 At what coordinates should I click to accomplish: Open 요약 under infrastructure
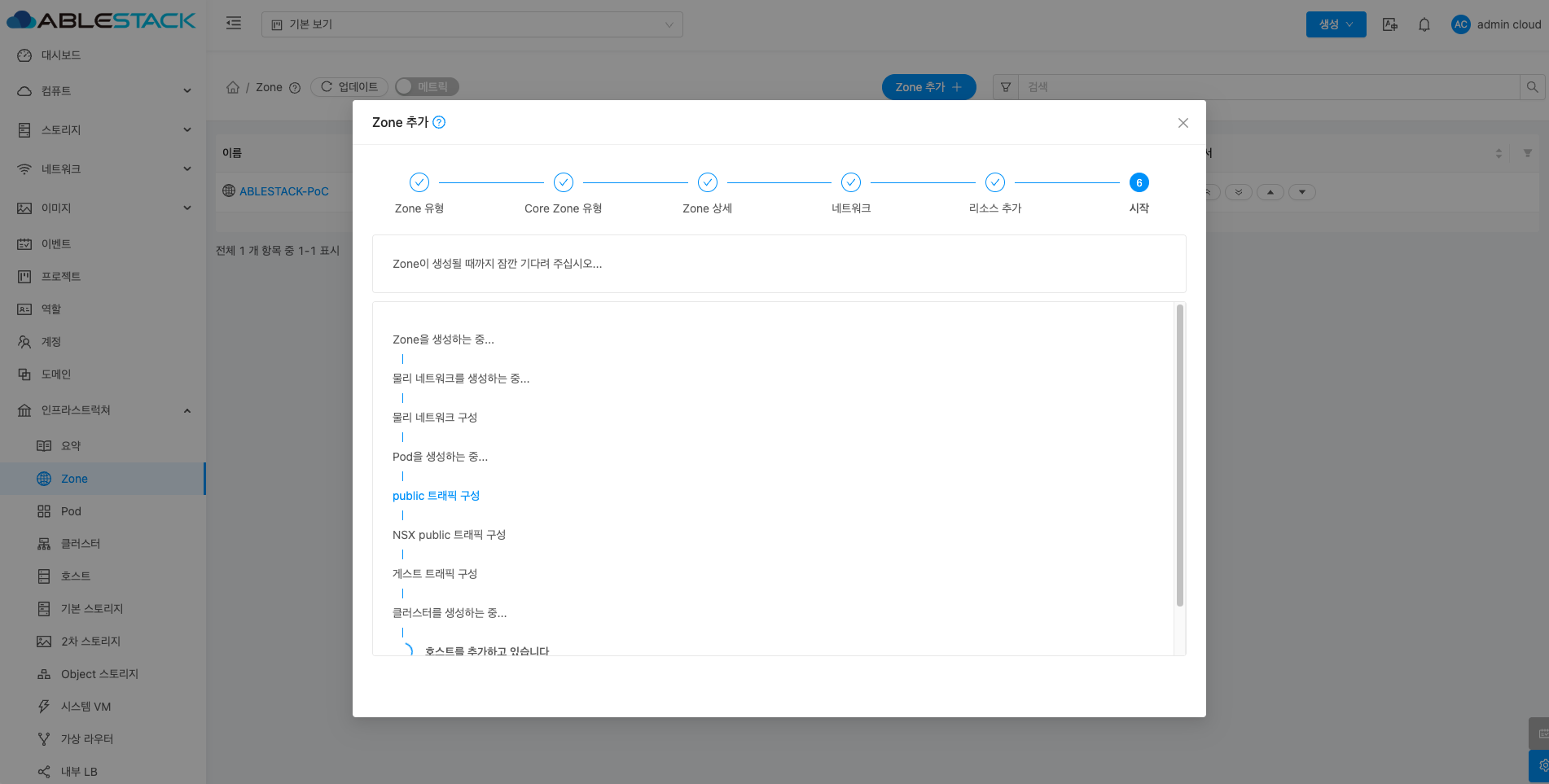point(103,446)
